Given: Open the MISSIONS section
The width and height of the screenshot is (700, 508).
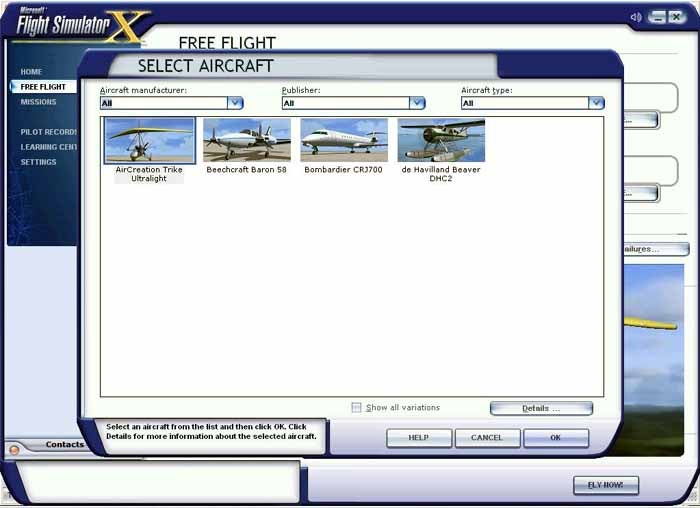Looking at the screenshot, I should coord(38,102).
